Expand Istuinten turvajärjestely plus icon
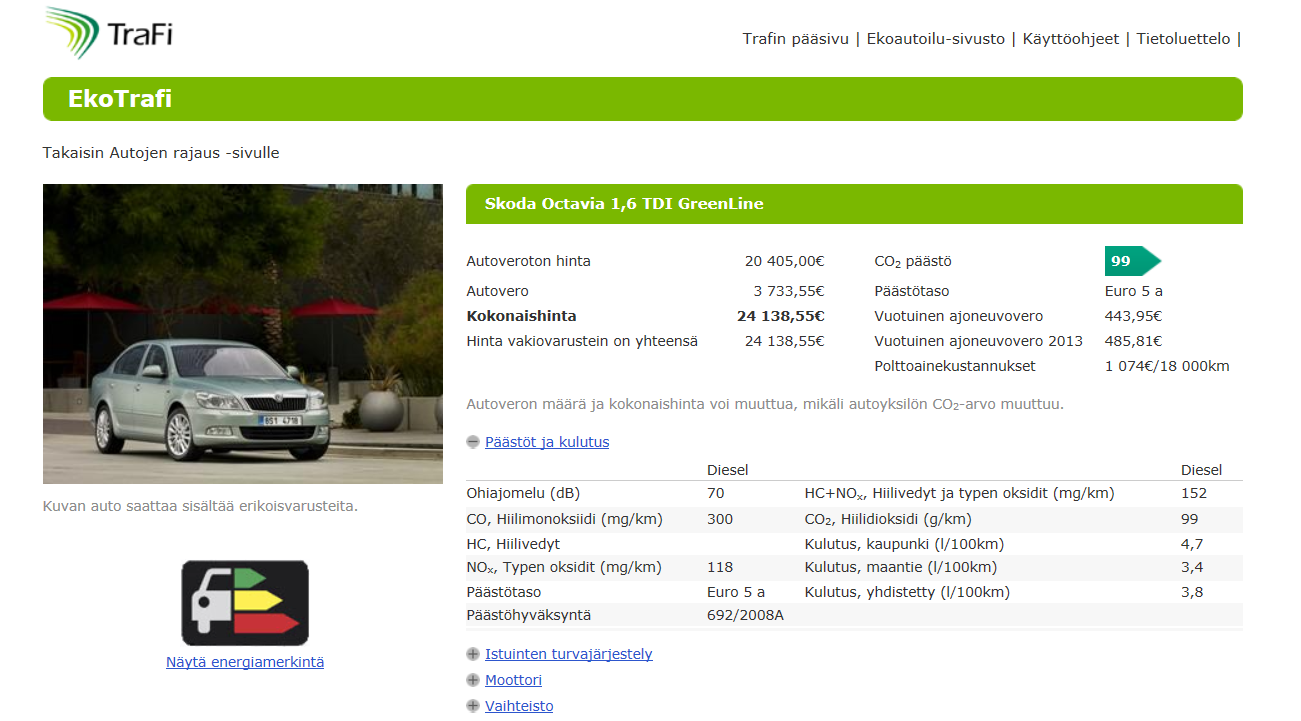The image size is (1301, 721). click(x=473, y=654)
